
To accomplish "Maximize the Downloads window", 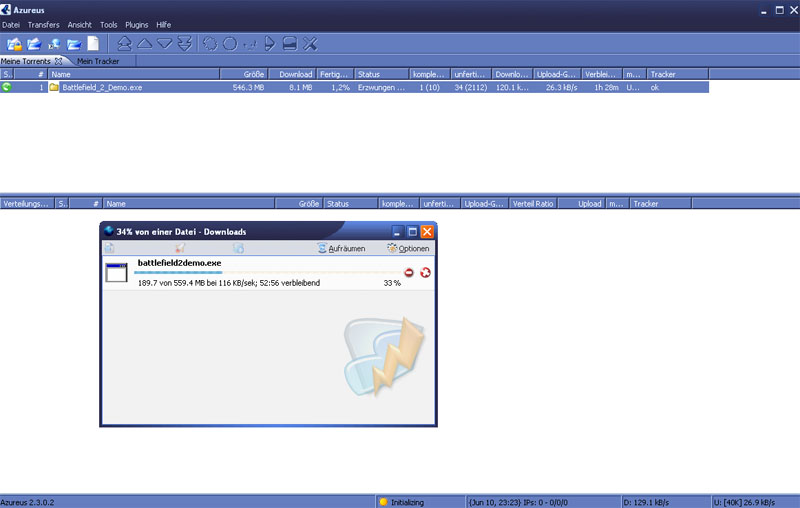I will coord(412,232).
